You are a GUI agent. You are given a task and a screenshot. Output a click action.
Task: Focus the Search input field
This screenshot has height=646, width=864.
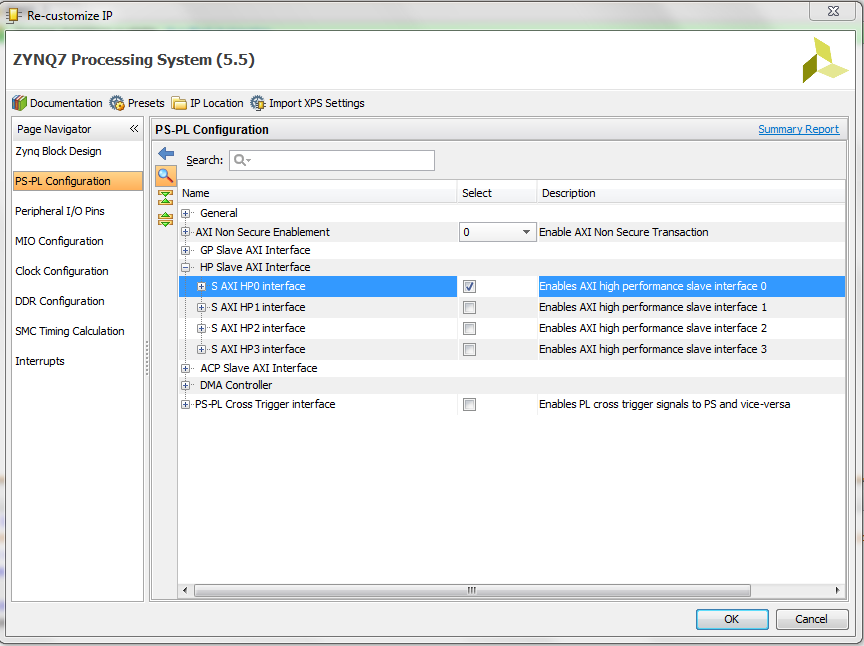(x=332, y=160)
